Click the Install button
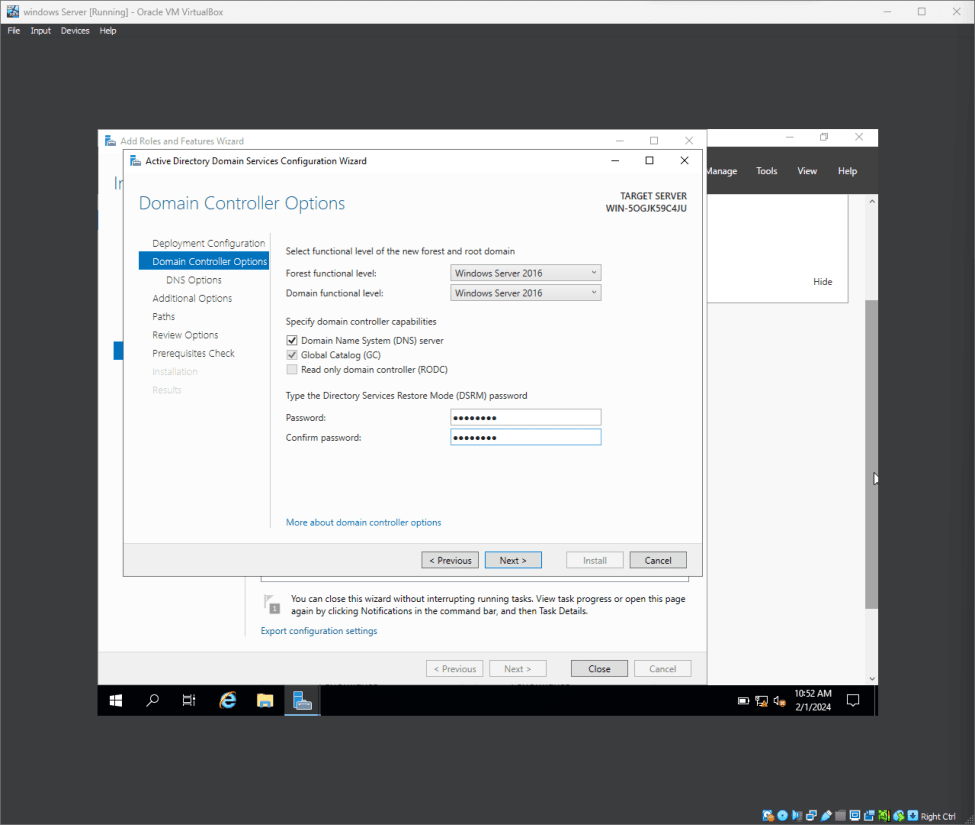This screenshot has height=825, width=975. click(x=594, y=560)
